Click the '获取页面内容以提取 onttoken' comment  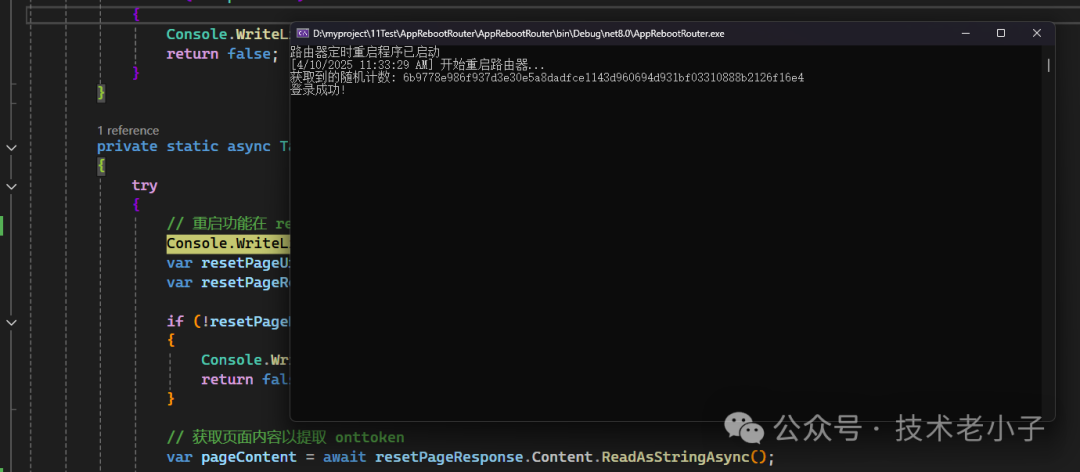(285, 437)
